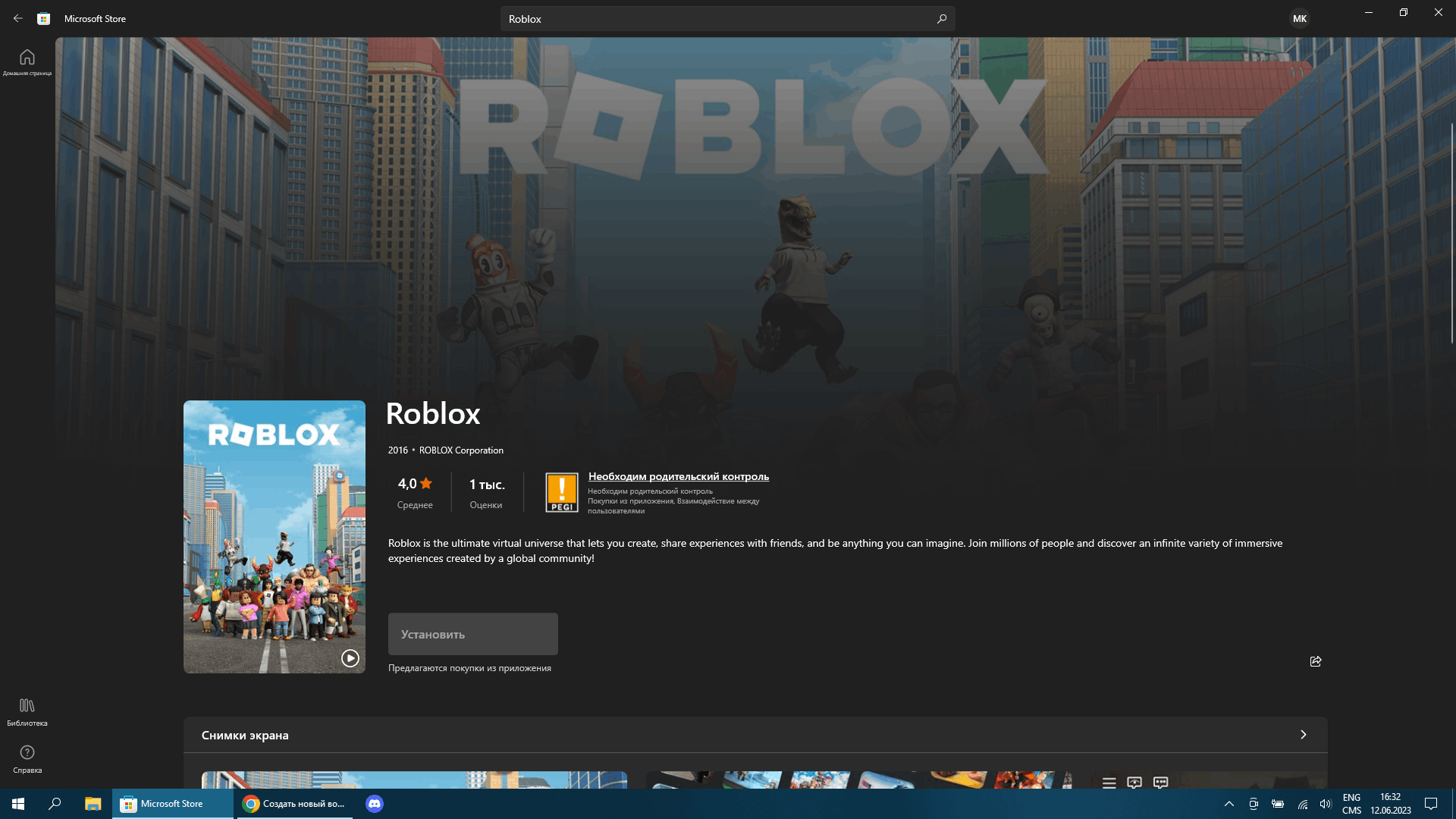This screenshot has height=819, width=1456.
Task: Open Windows taskbar search
Action: [55, 804]
